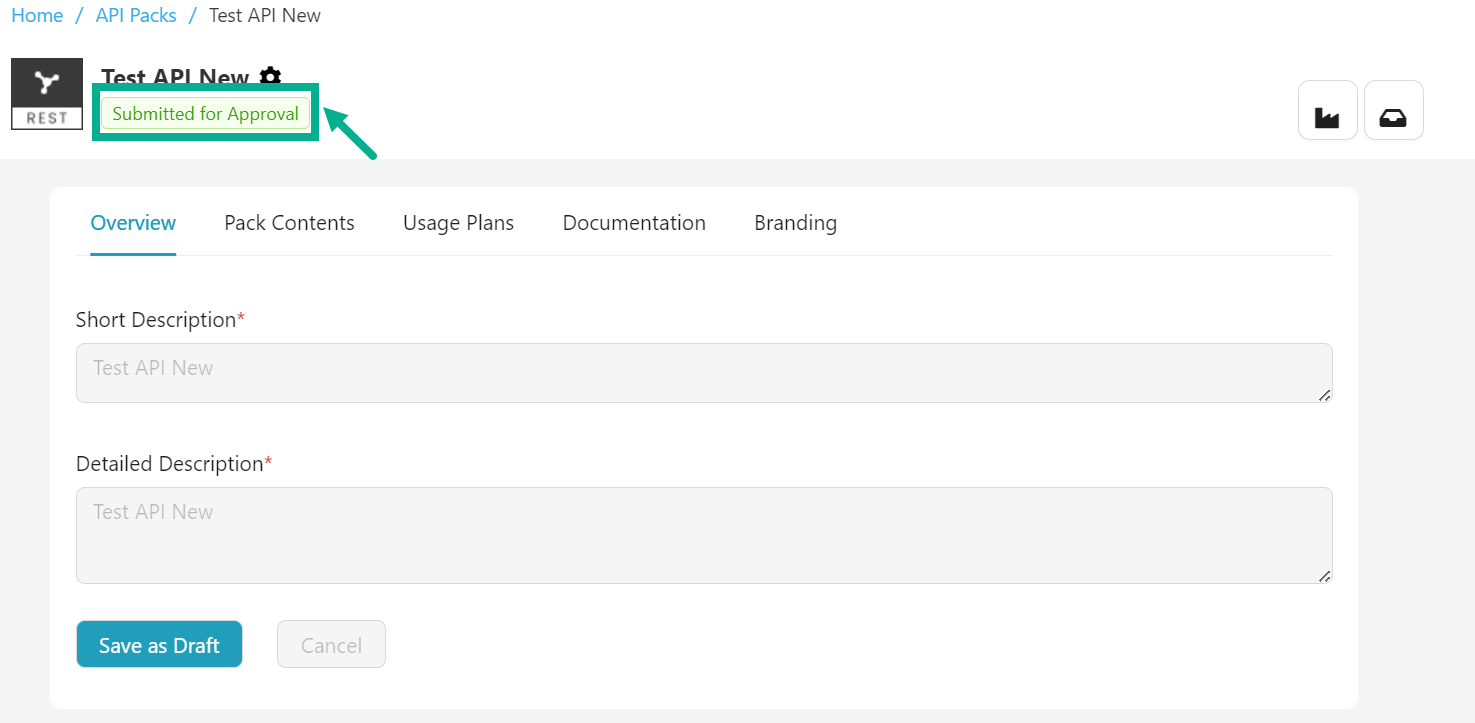The image size is (1475, 723).
Task: Click the Short Description resize handle
Action: coord(1324,395)
